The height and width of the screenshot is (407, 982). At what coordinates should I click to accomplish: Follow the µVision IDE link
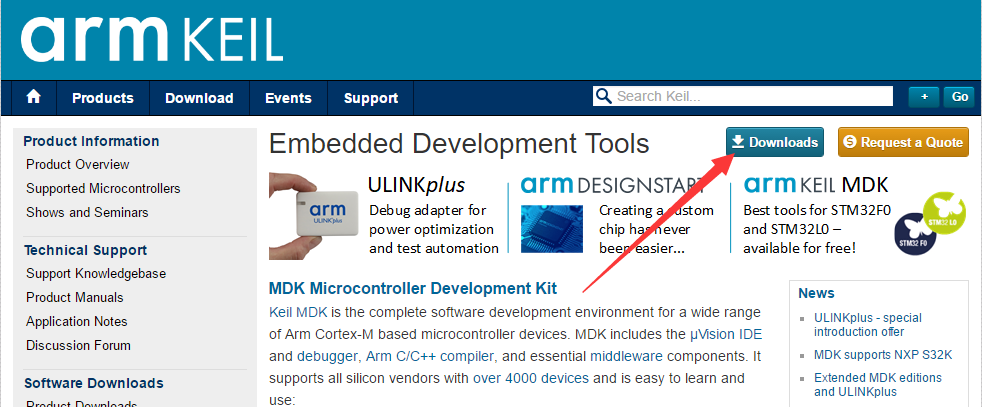click(x=726, y=334)
